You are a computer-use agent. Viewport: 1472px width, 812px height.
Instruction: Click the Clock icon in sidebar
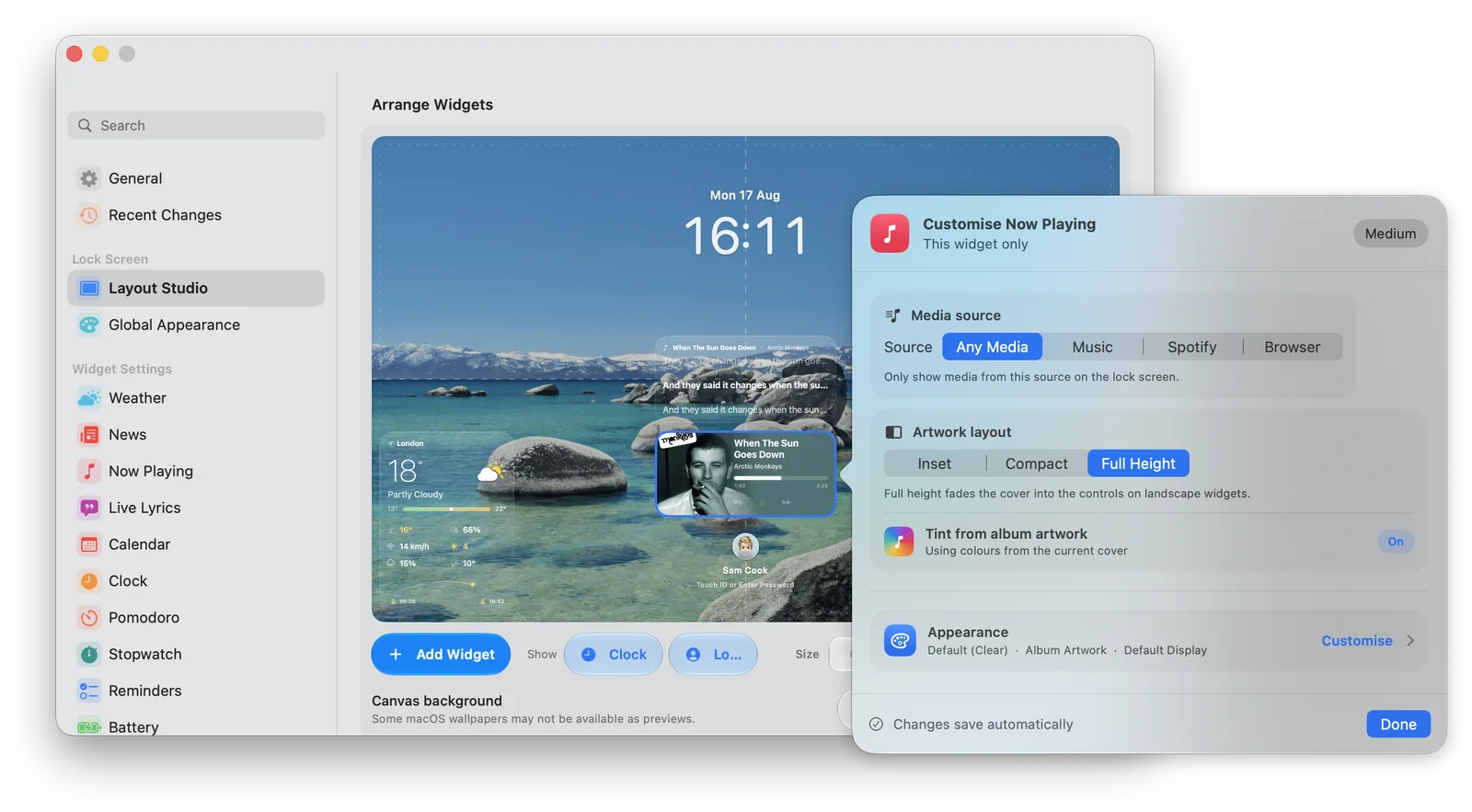88,581
